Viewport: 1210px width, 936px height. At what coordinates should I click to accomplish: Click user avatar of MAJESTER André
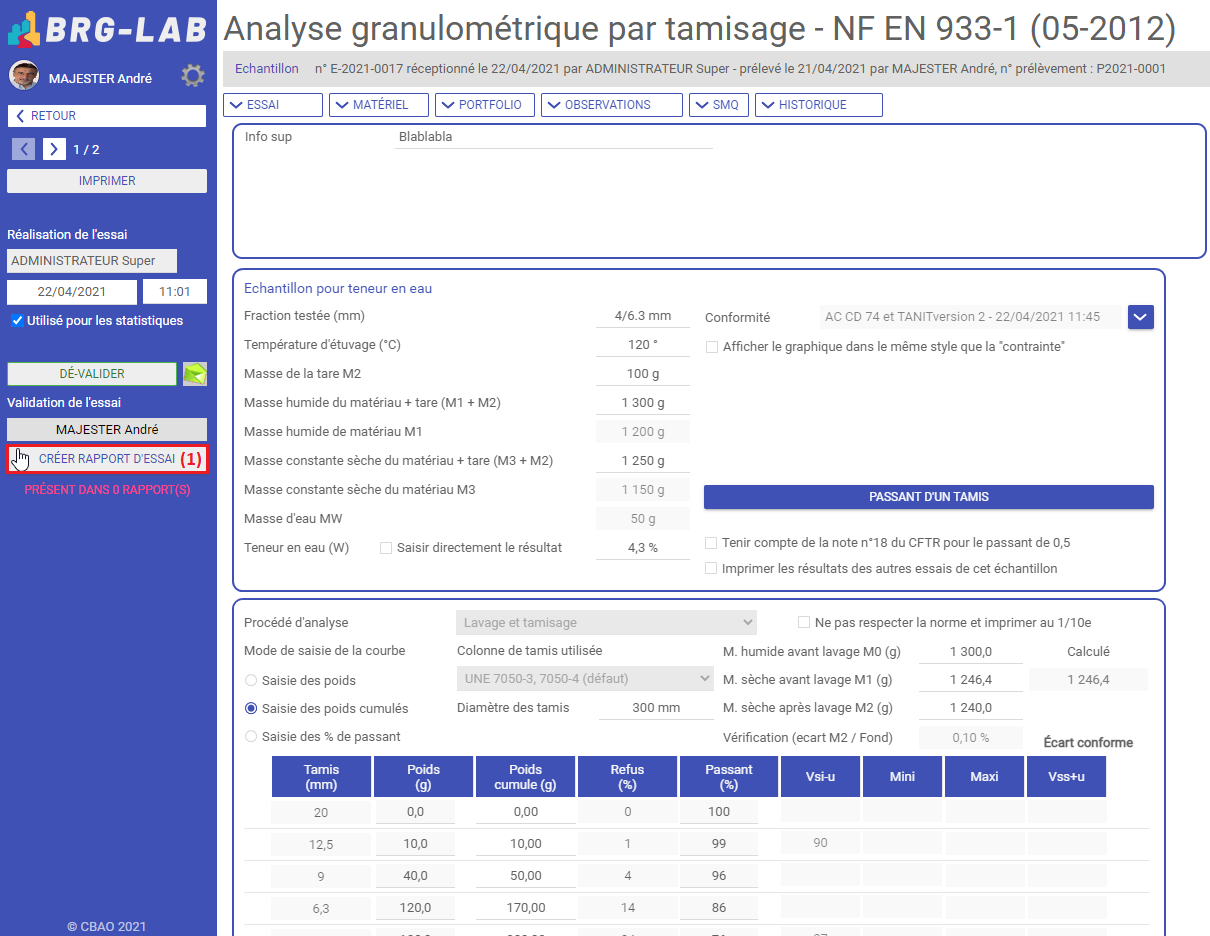tap(24, 76)
